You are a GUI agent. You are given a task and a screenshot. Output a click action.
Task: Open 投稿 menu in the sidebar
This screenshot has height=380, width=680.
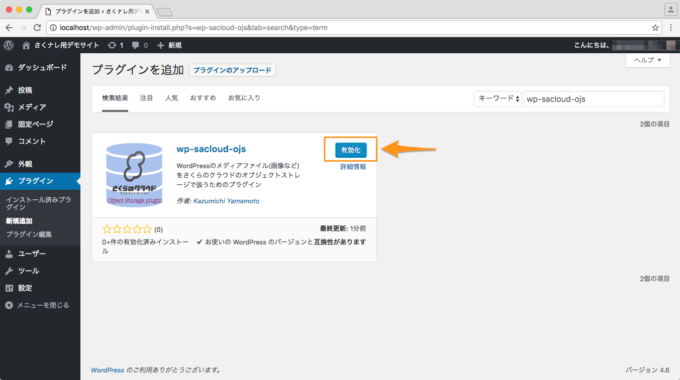pos(40,90)
